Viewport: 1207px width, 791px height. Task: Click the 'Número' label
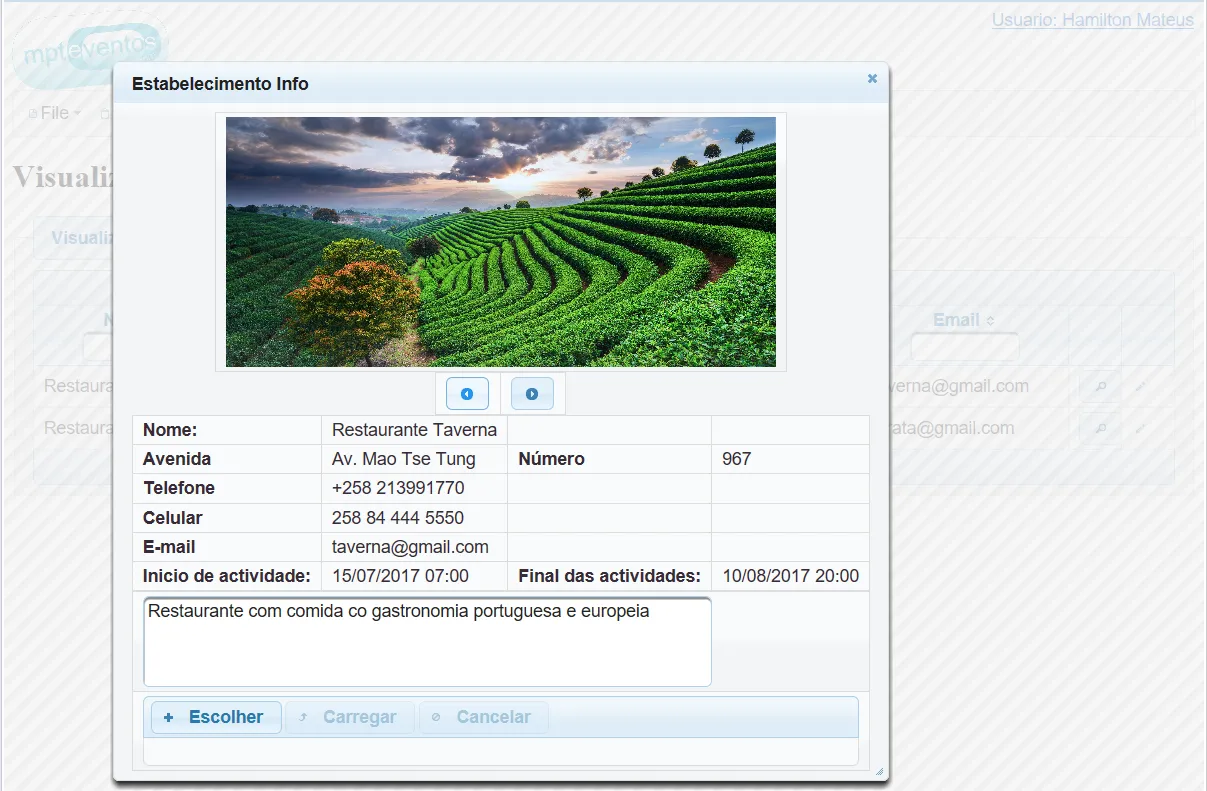click(551, 459)
